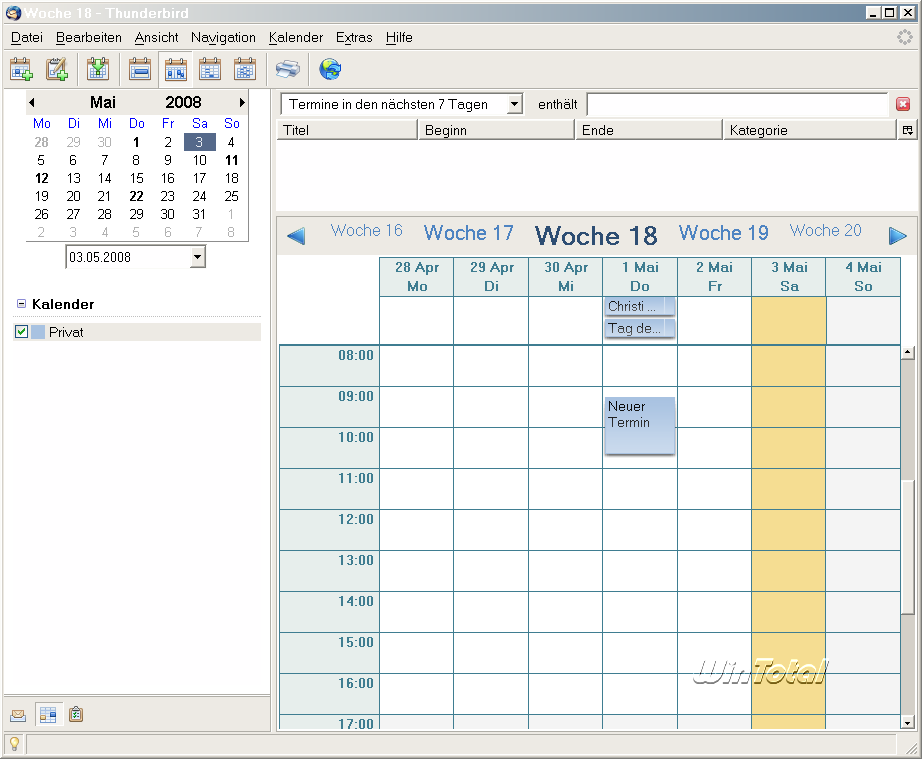Screen dimensions: 922x759
Task: Select the 'Christi ...' all-day event
Action: point(639,306)
